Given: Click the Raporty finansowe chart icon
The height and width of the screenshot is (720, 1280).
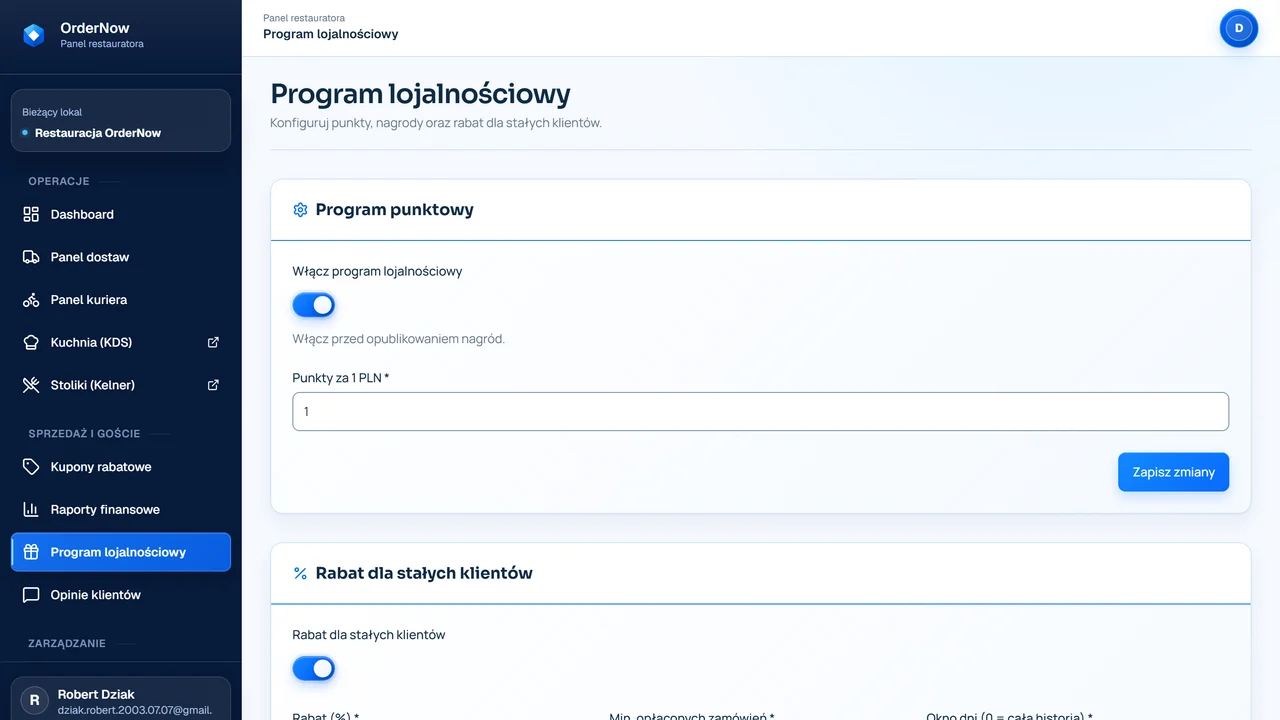Looking at the screenshot, I should point(31,510).
